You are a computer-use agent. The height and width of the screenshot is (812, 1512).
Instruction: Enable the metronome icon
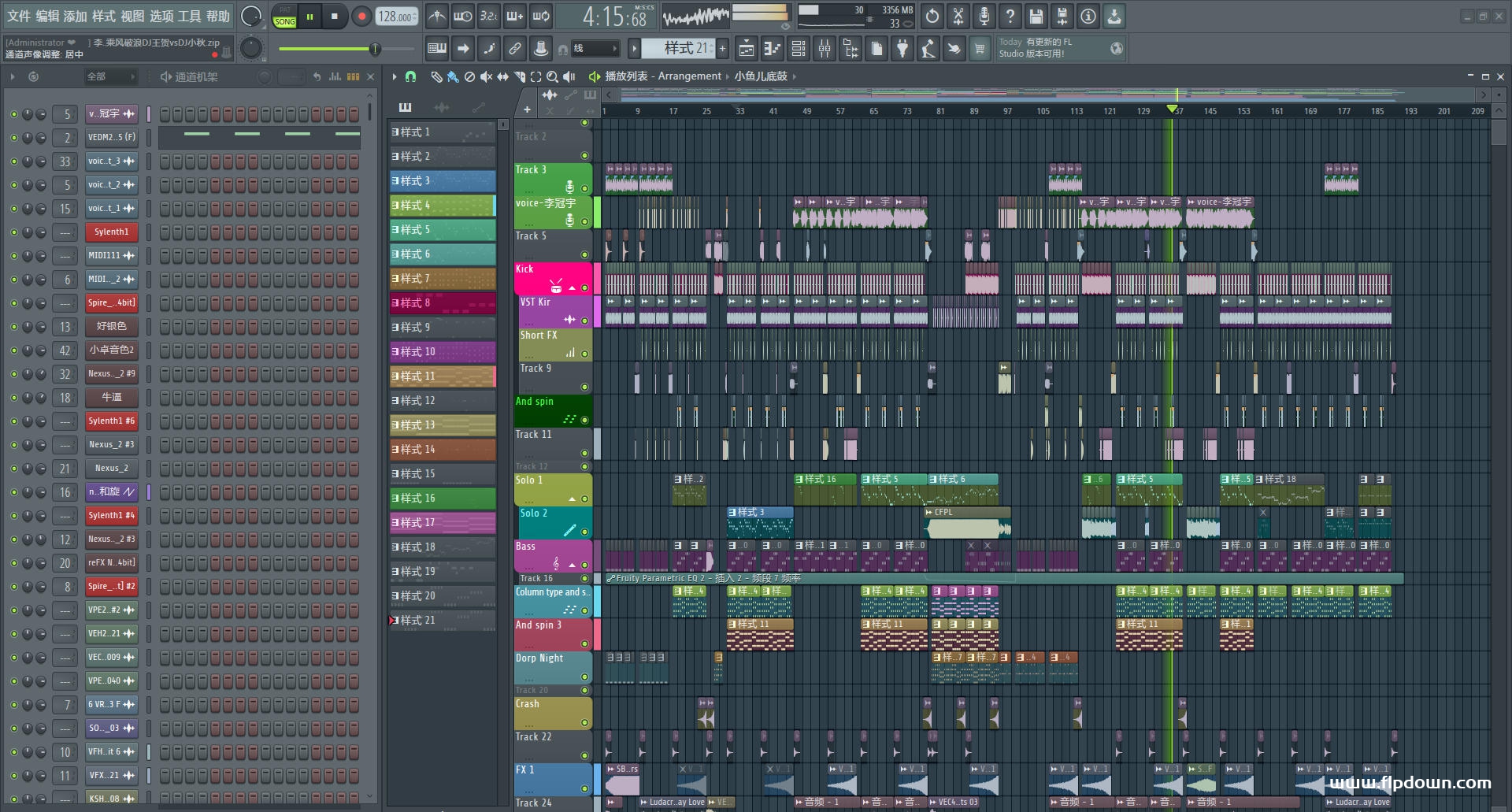tap(436, 17)
